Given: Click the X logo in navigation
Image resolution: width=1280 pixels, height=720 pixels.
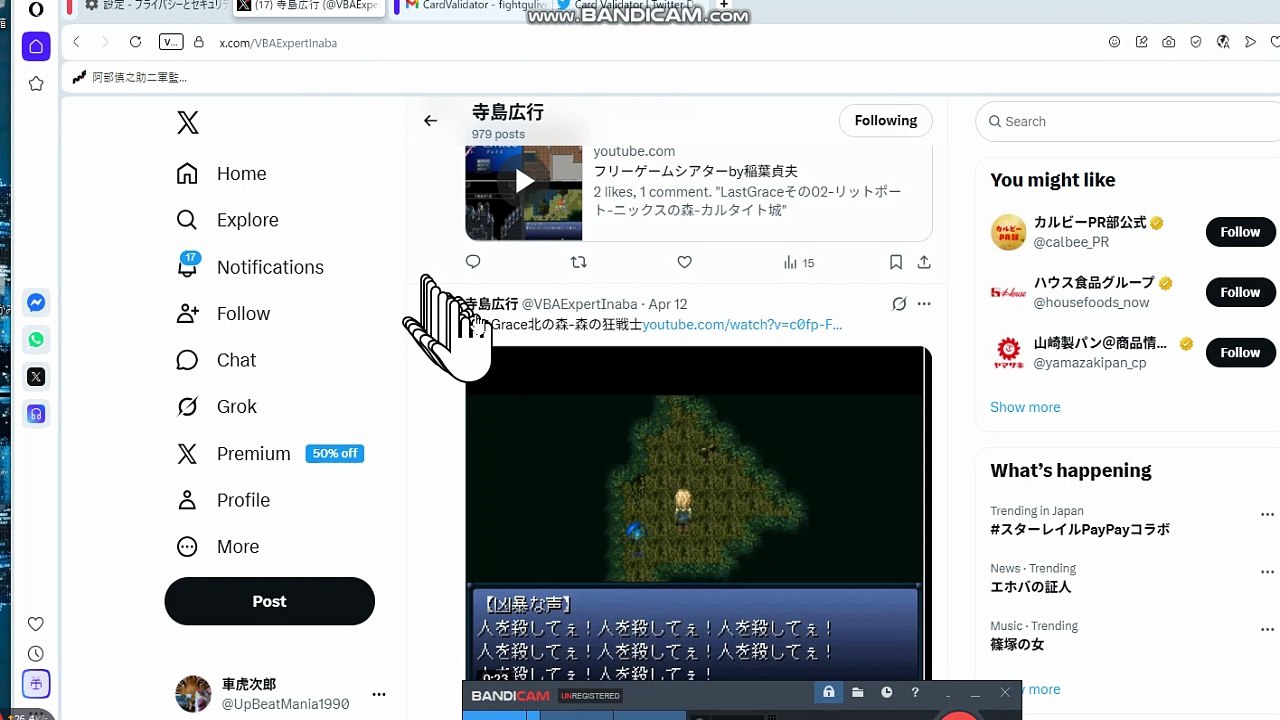Looking at the screenshot, I should tap(187, 123).
